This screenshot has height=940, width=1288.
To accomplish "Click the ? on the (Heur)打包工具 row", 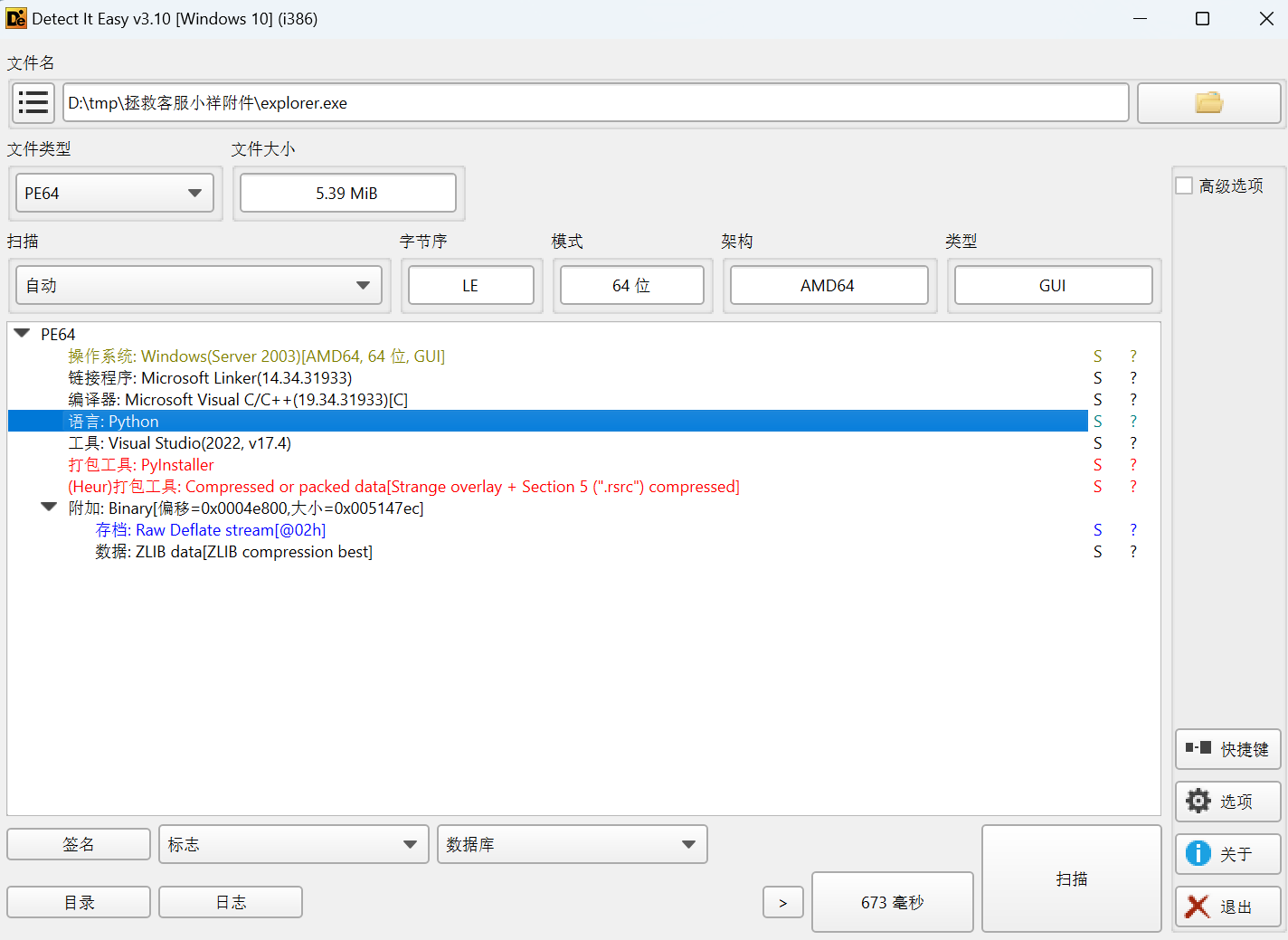I will pyautogui.click(x=1133, y=486).
